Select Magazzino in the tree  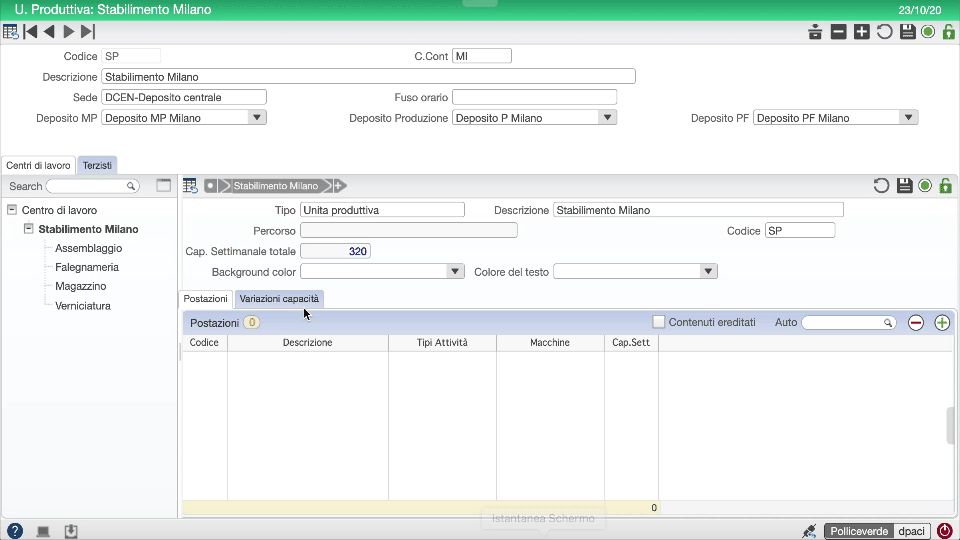[81, 286]
